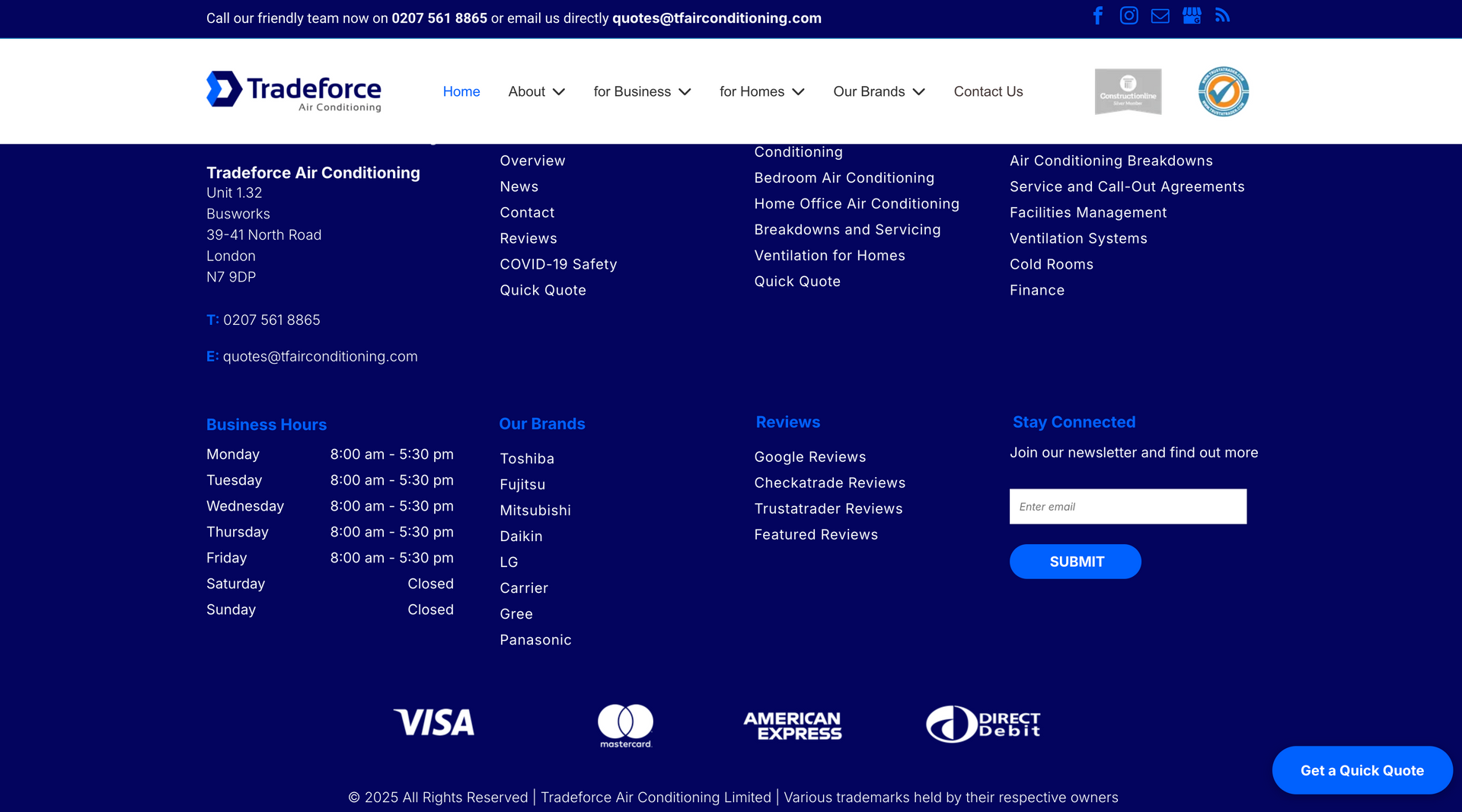Open Checkatrade Reviews link

click(x=830, y=483)
